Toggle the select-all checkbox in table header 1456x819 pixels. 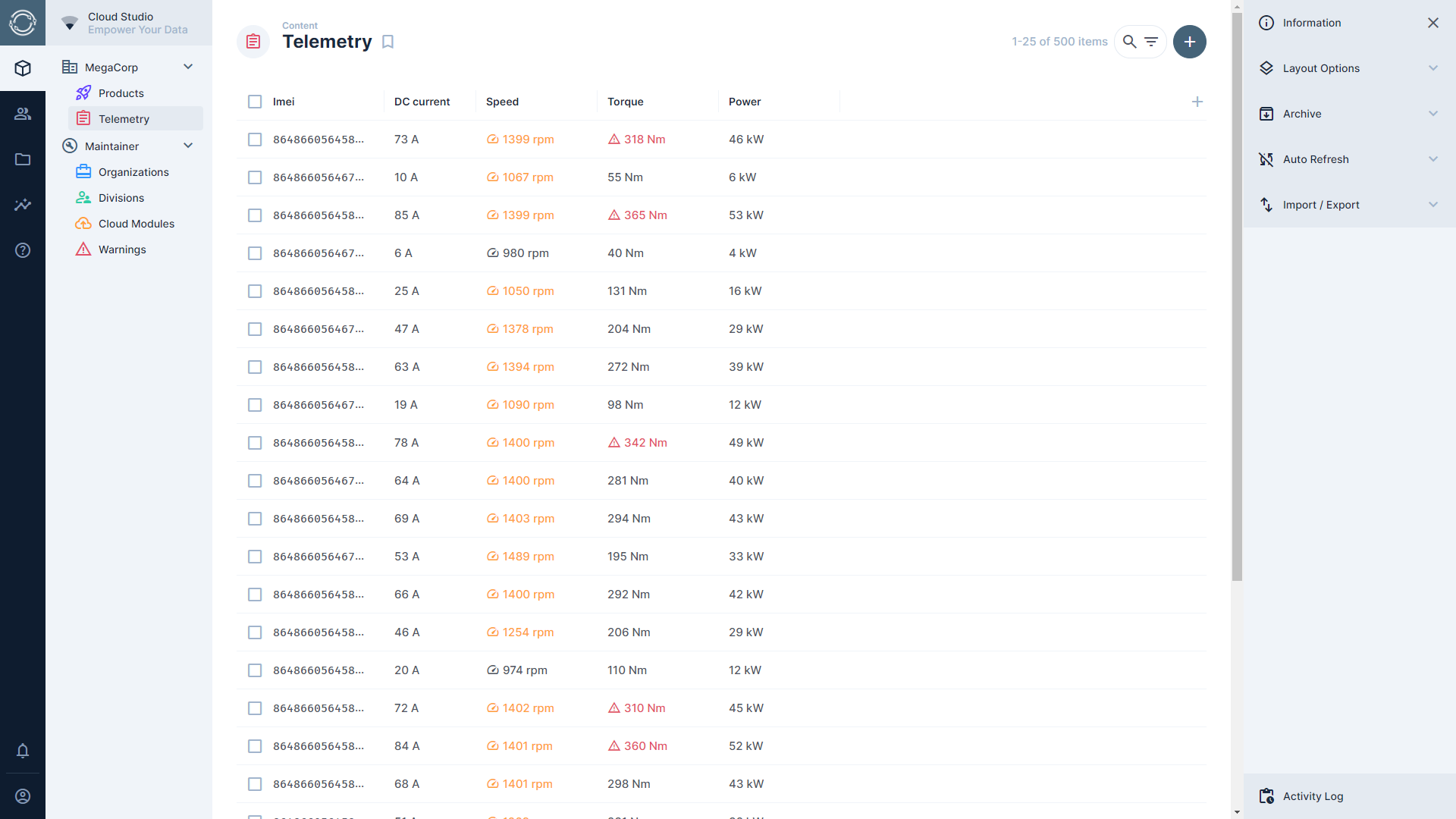pyautogui.click(x=255, y=102)
